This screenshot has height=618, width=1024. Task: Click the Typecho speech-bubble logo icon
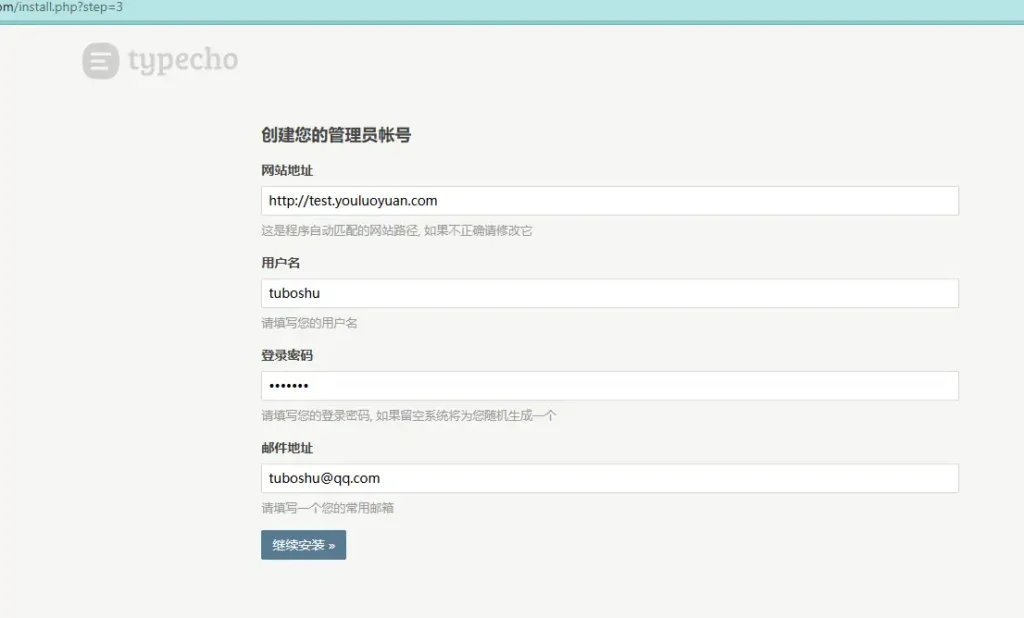click(x=100, y=61)
